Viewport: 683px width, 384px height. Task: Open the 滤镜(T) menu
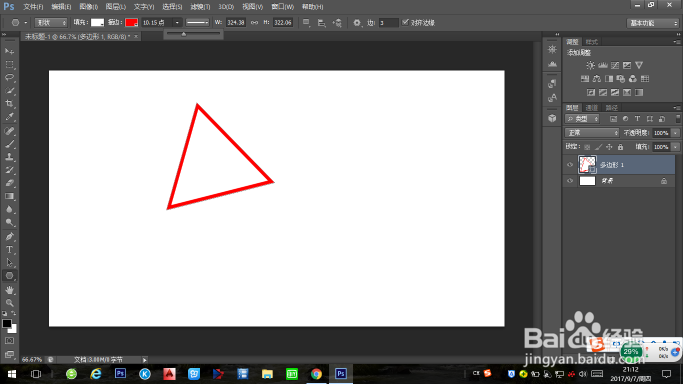pos(200,7)
